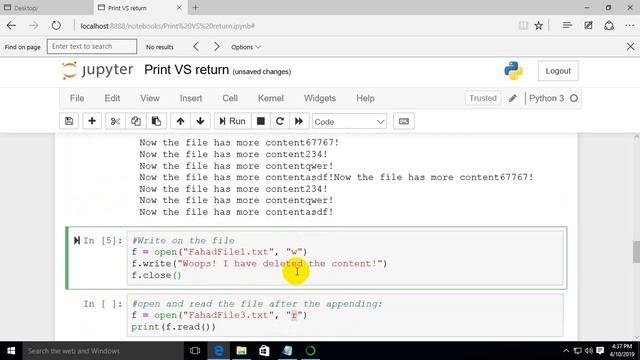Click the Jupyter logo
The image size is (640, 360).
97,70
